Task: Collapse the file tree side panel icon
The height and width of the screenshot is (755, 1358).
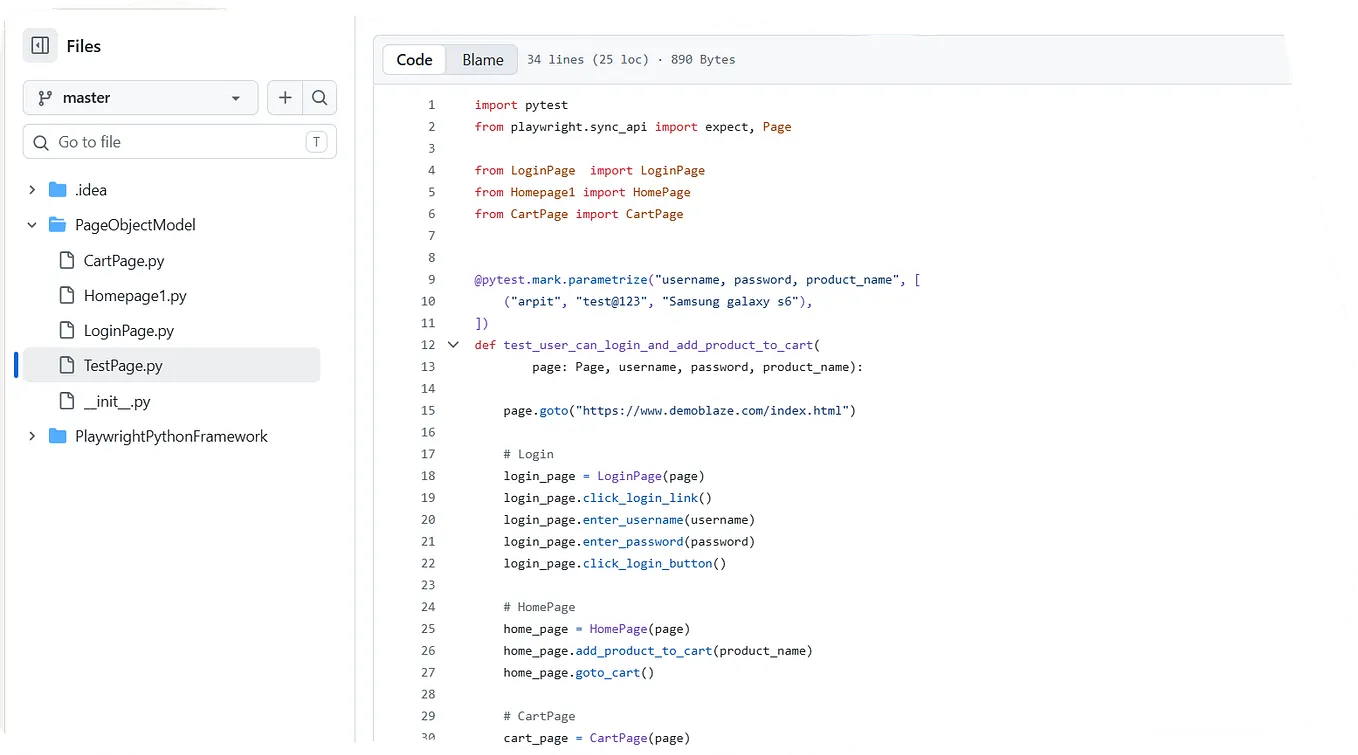Action: pos(40,46)
